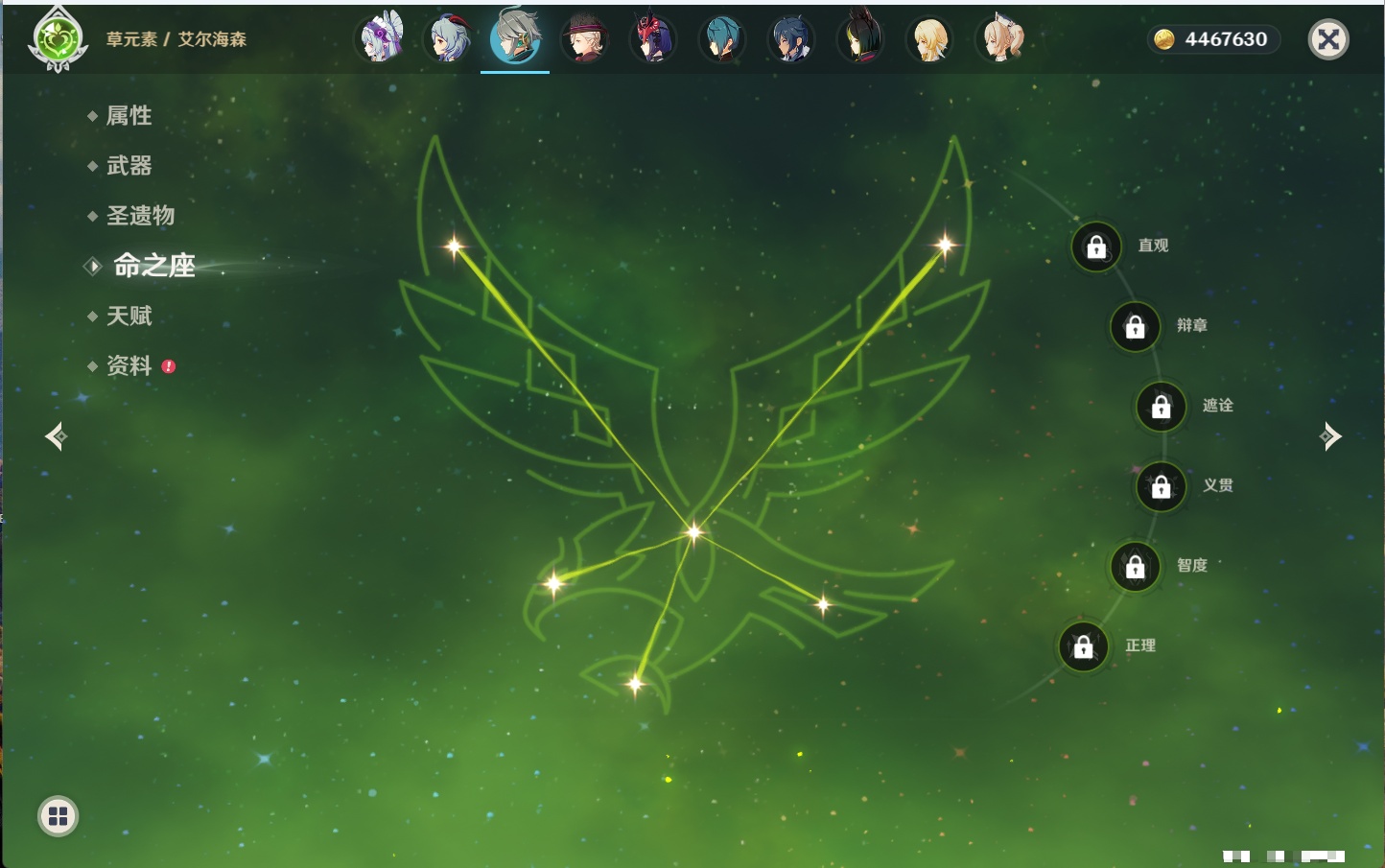Go to the 天赋 talents menu
1385x868 pixels.
(129, 316)
